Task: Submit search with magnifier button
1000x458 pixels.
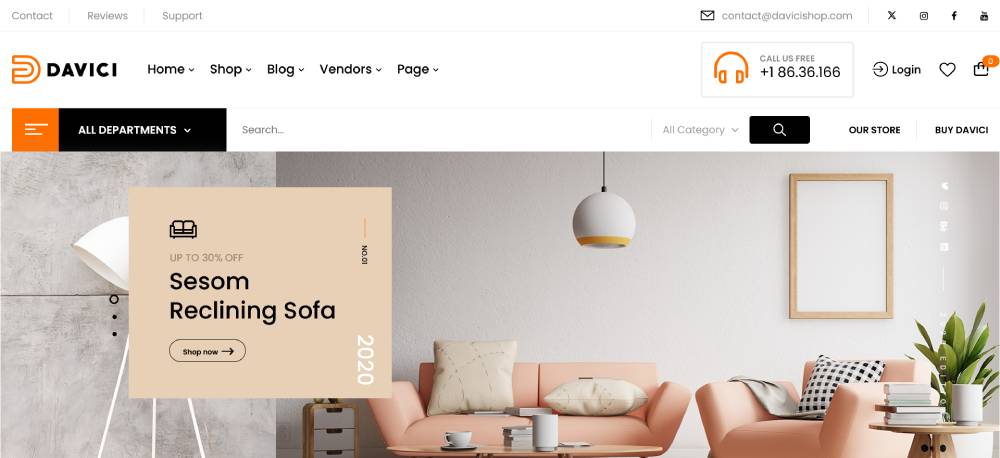Action: pyautogui.click(x=779, y=129)
